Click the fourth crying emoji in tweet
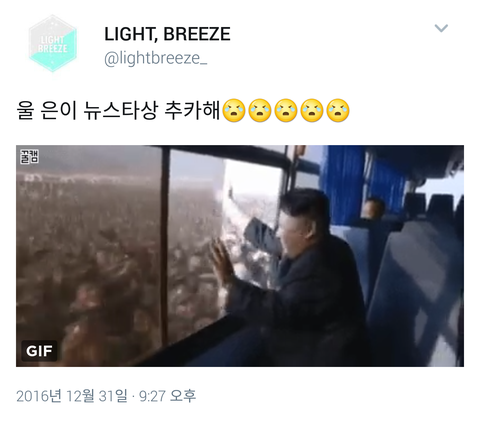The image size is (480, 421). [312, 110]
